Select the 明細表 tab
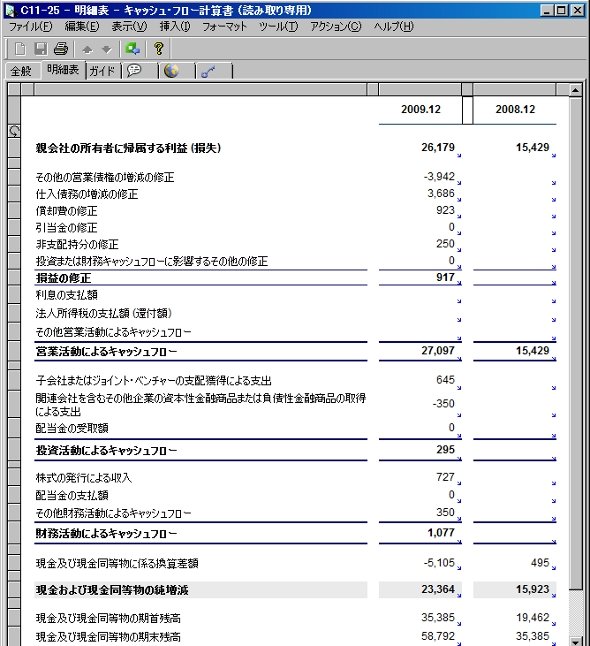 click(x=63, y=70)
